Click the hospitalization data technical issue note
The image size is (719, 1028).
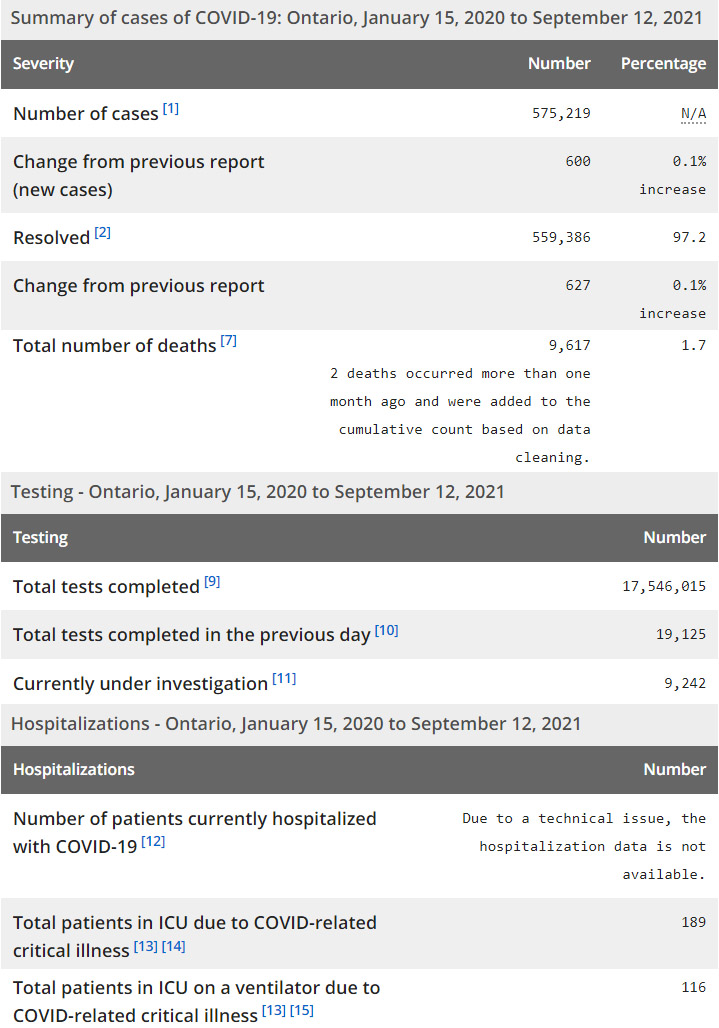(x=584, y=846)
